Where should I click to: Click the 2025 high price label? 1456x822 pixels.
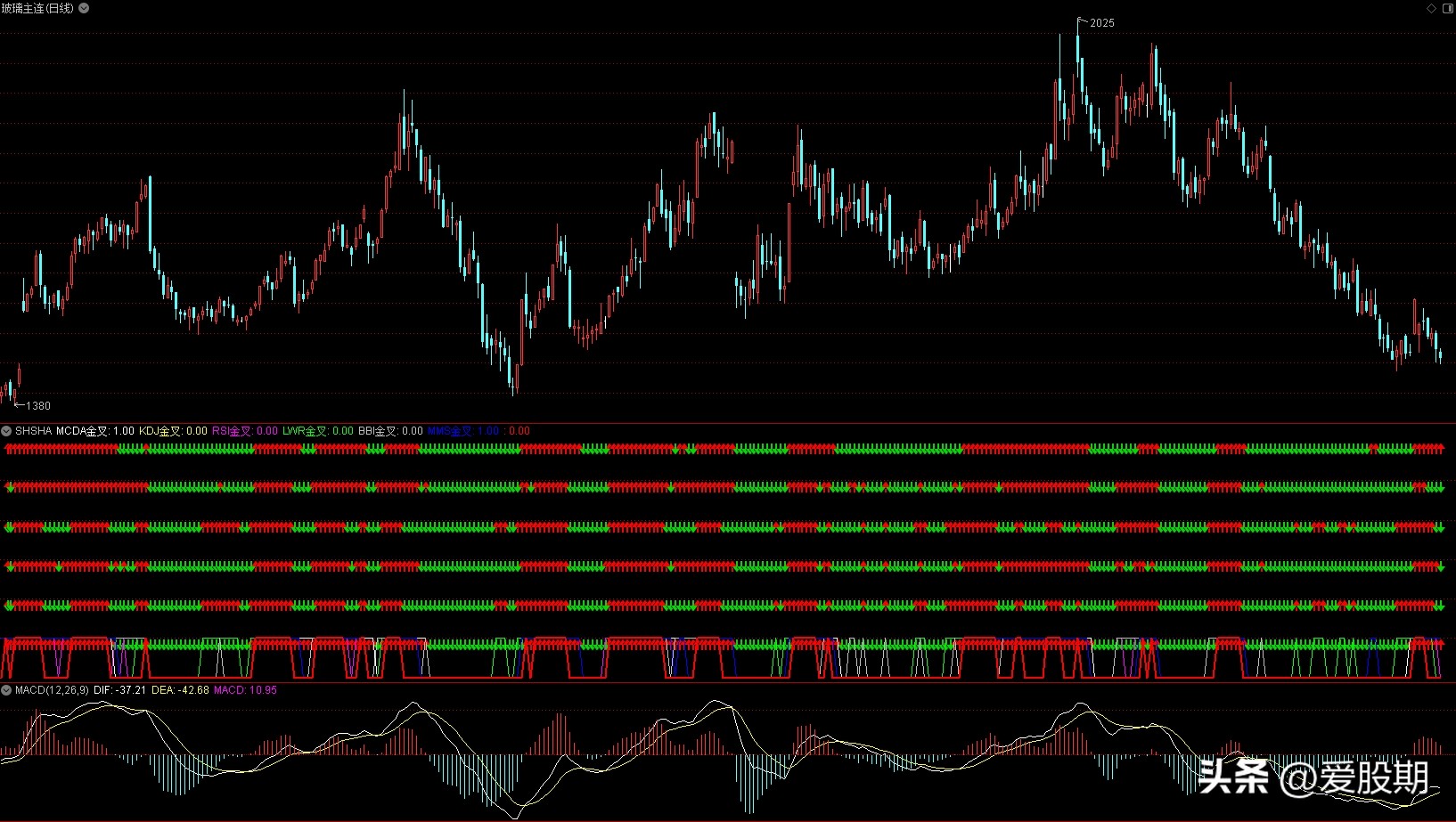(x=1102, y=23)
